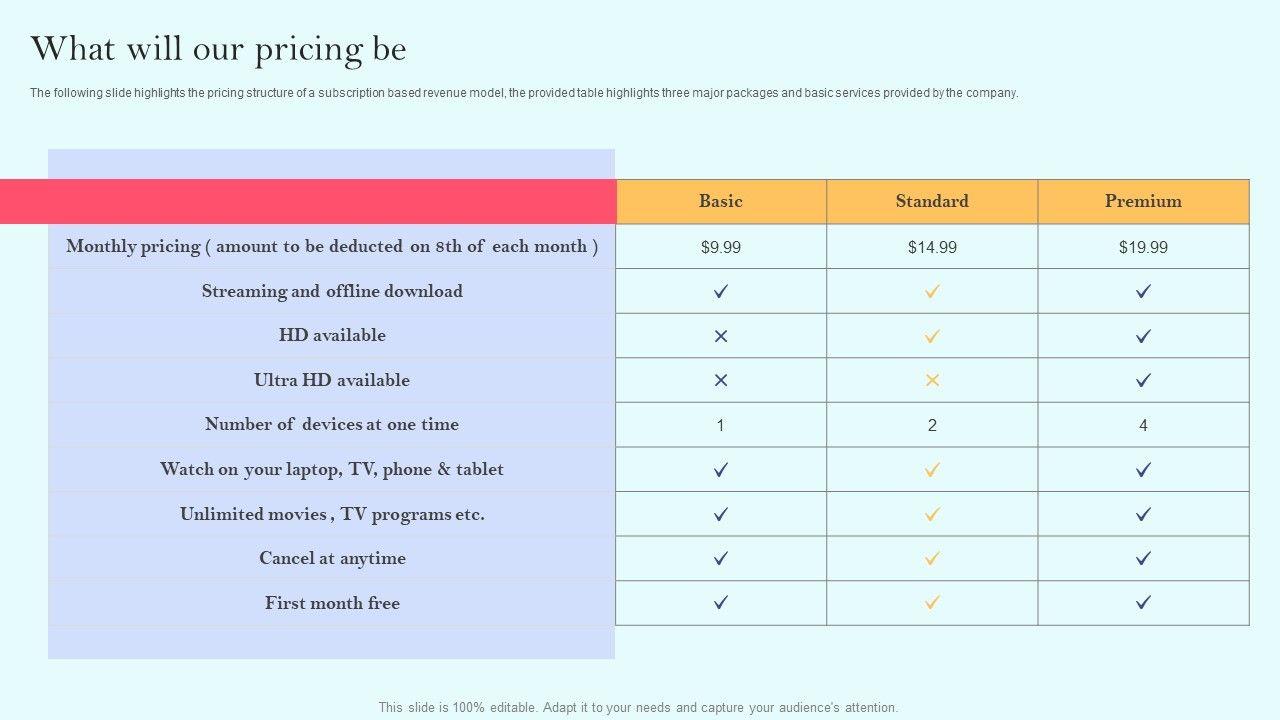
Task: Select the Basic column header
Action: click(x=721, y=201)
